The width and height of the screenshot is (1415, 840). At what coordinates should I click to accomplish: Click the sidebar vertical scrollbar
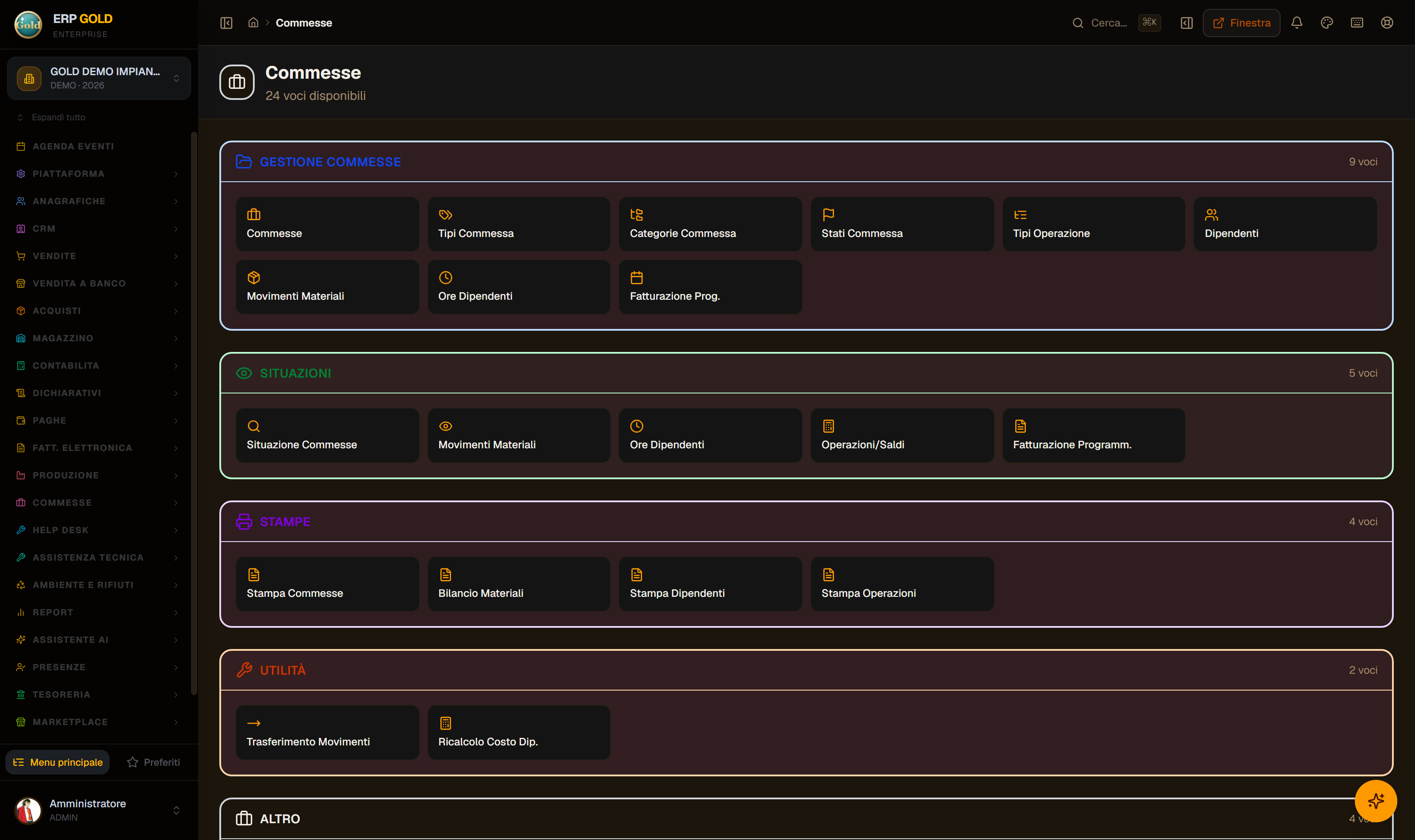tap(194, 413)
